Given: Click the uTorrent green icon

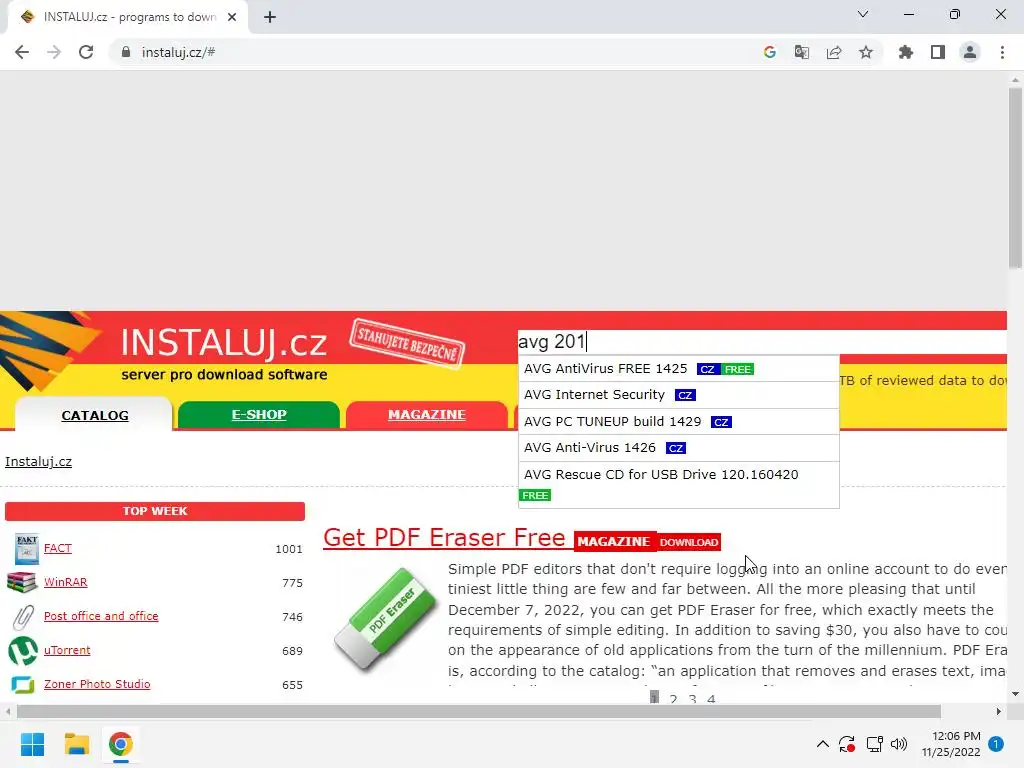Looking at the screenshot, I should [23, 650].
